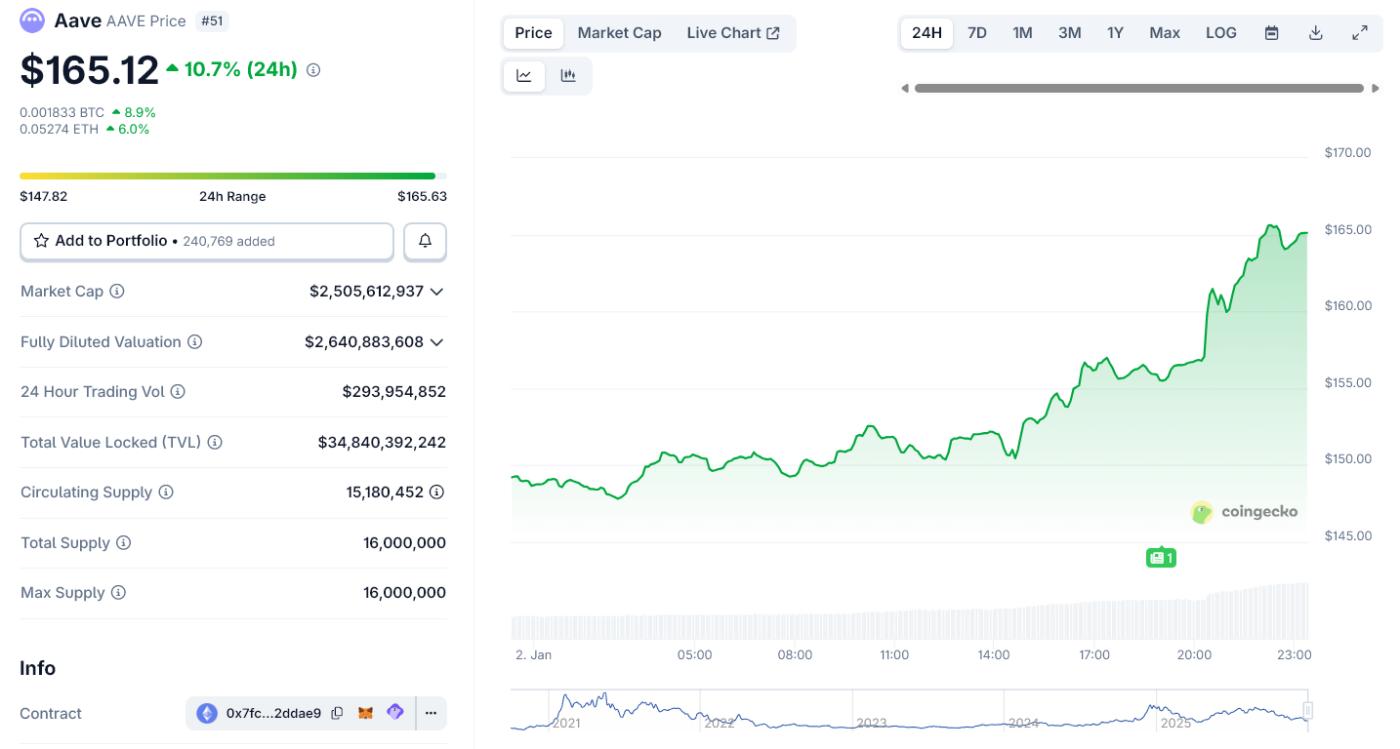Toggle LOG scale on the chart
The width and height of the screenshot is (1400, 749).
(x=1221, y=33)
